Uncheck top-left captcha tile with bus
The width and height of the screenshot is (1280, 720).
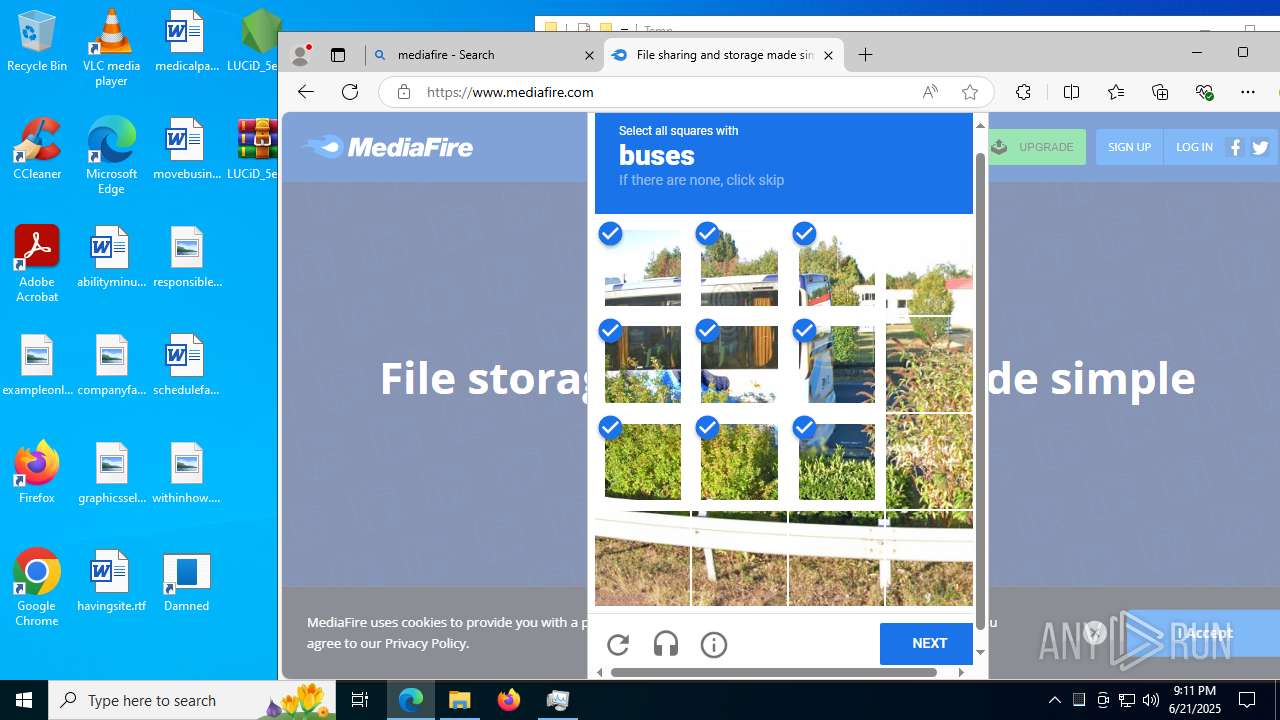642,267
